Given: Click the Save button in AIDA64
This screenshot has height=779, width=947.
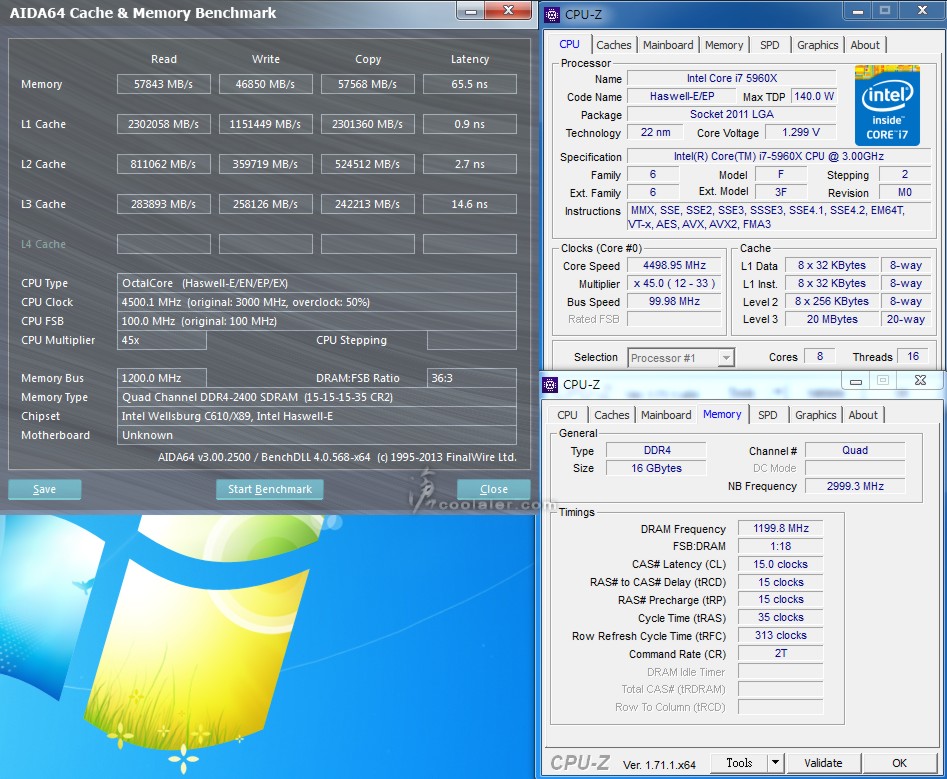Looking at the screenshot, I should tap(45, 489).
